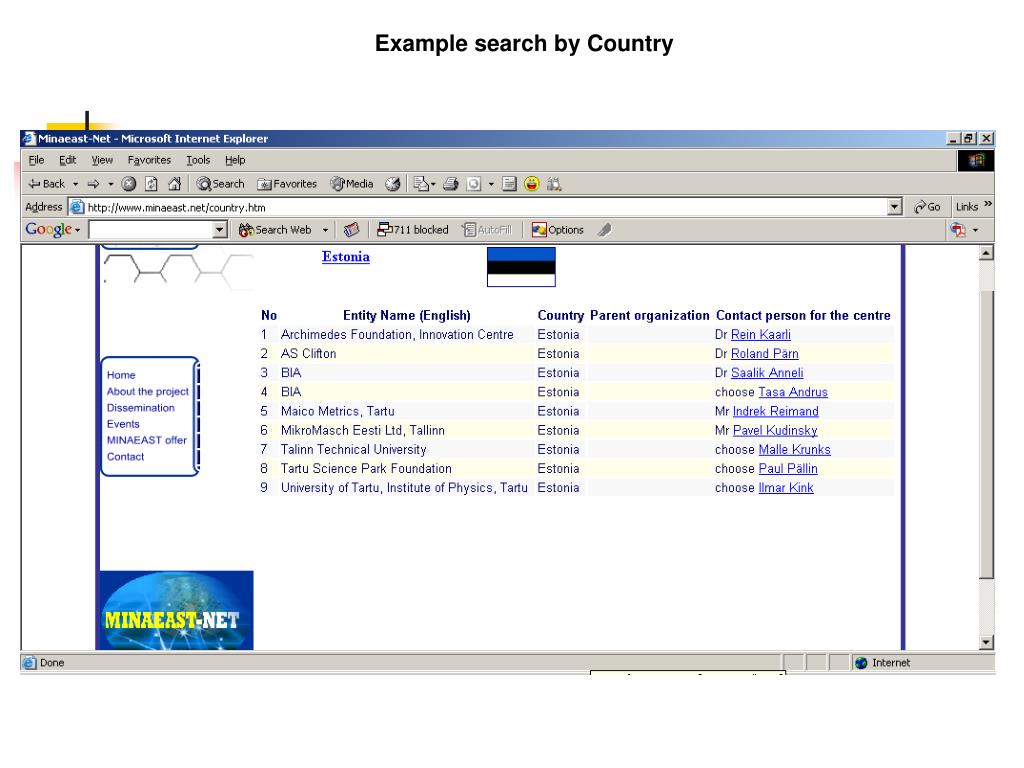Go forward with the Forward arrow

pyautogui.click(x=93, y=184)
